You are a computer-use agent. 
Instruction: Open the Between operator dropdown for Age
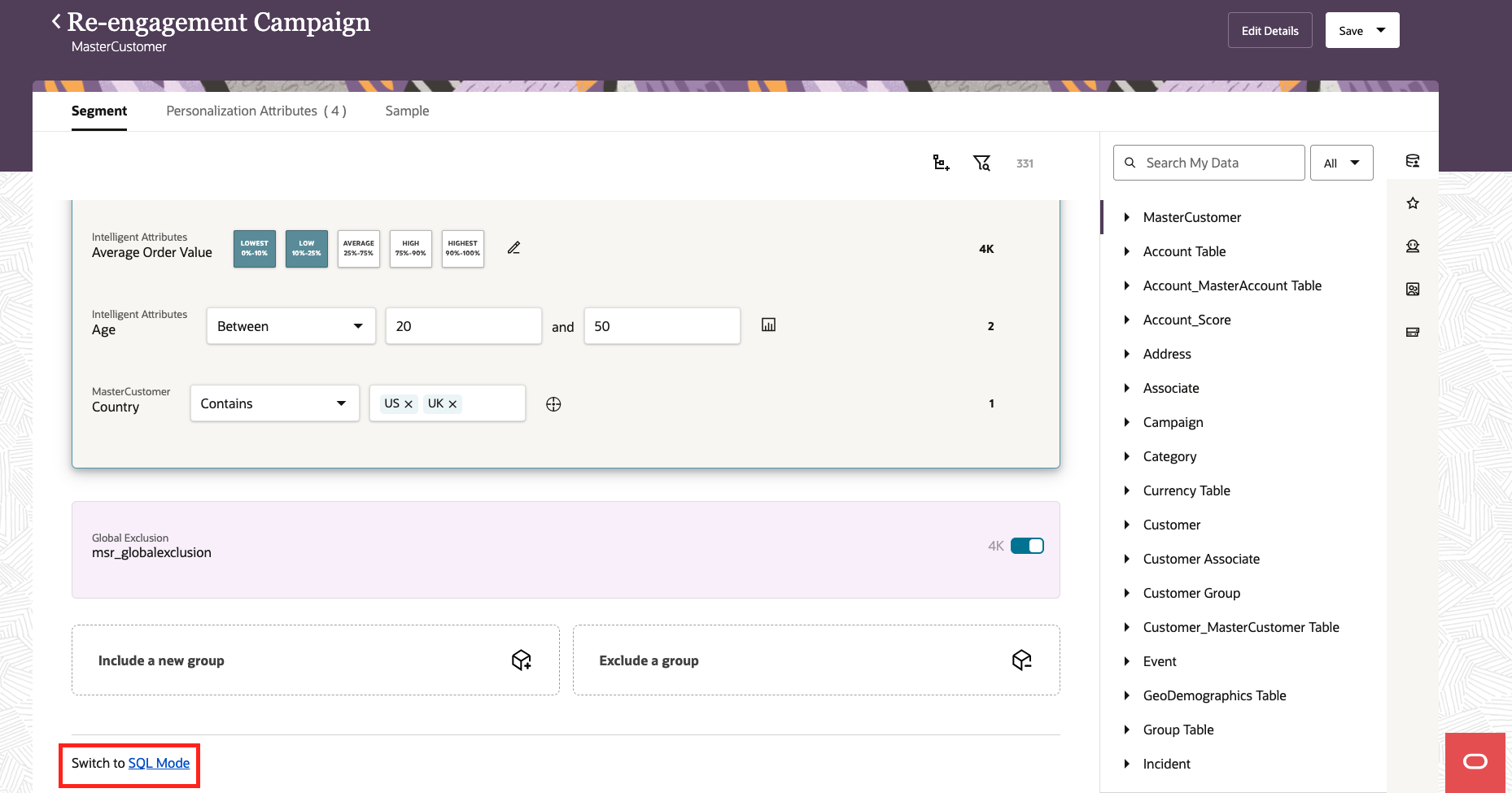[291, 325]
